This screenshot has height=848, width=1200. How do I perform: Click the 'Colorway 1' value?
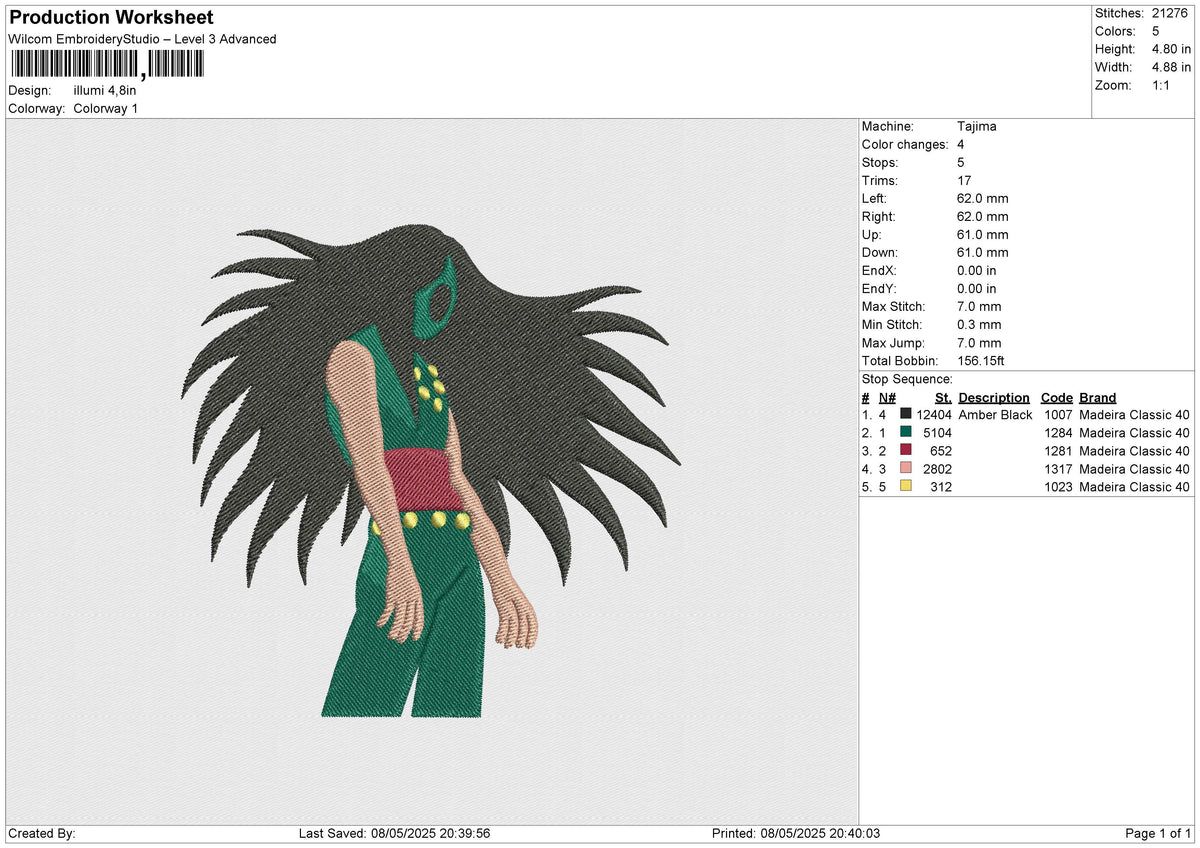pyautogui.click(x=106, y=108)
